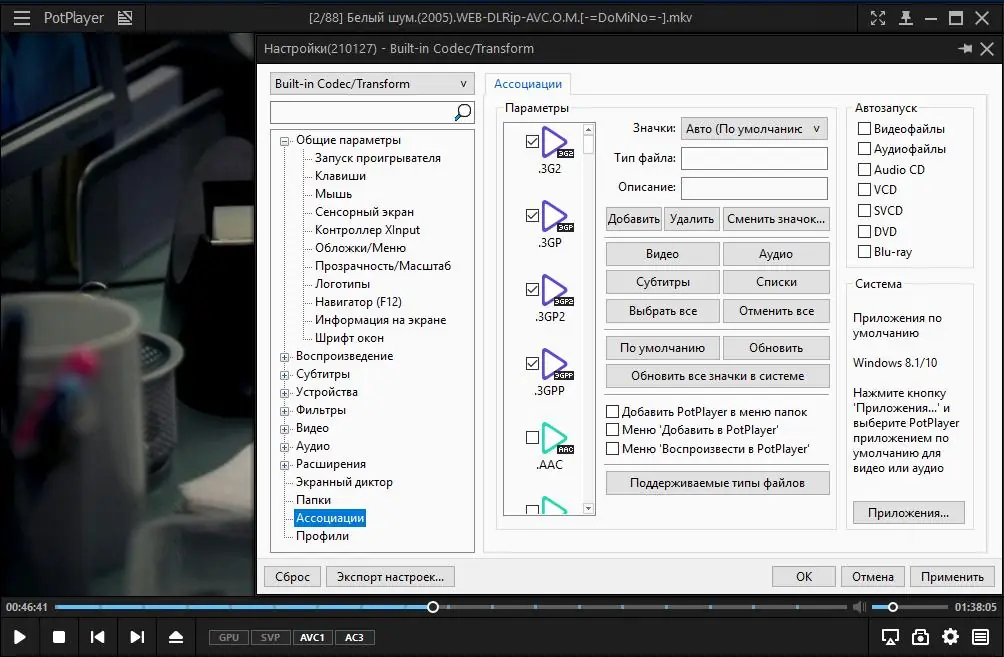Click the screen broadcast icon bottom right

888,636
